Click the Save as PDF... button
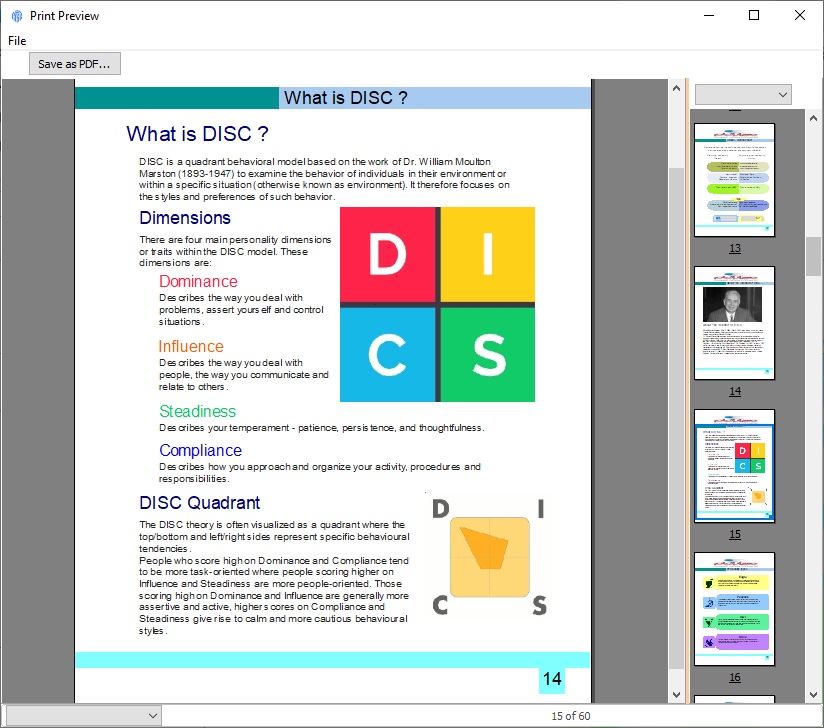824x728 pixels. coord(75,64)
